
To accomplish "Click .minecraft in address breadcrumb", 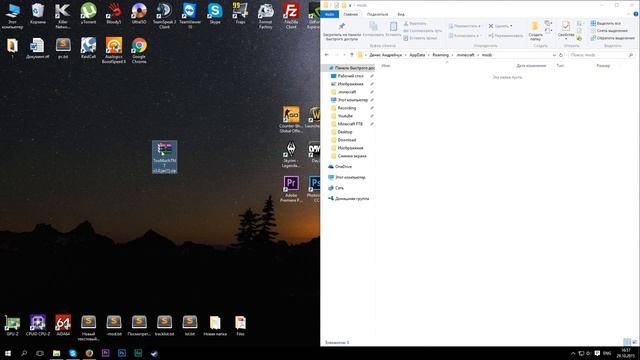I will [x=465, y=55].
